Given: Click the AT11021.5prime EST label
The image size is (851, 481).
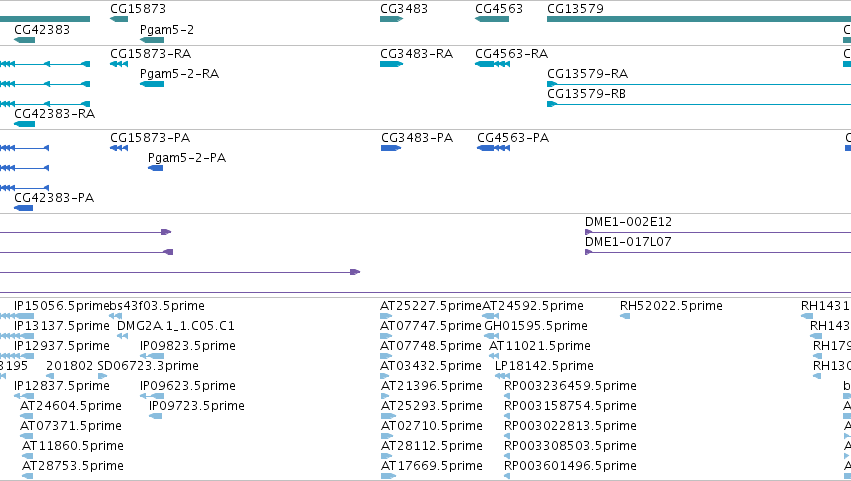Looking at the screenshot, I should pos(540,346).
